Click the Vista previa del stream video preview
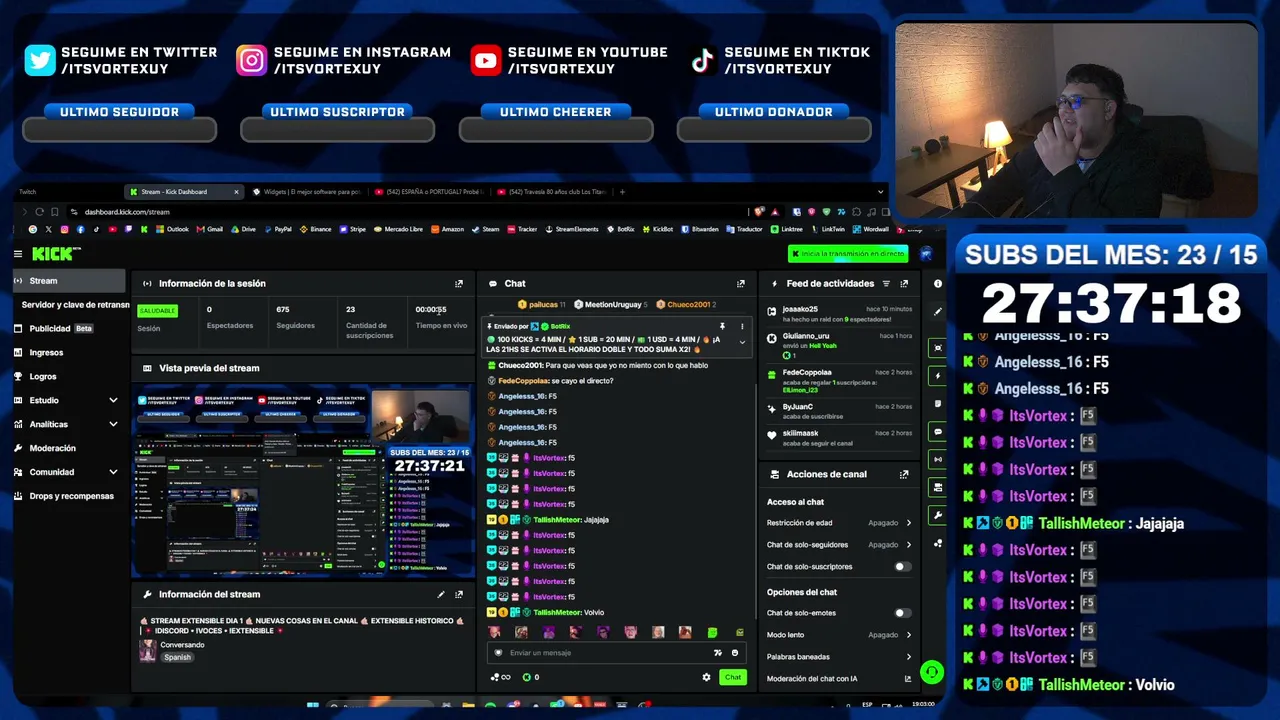The height and width of the screenshot is (720, 1280). pos(303,482)
